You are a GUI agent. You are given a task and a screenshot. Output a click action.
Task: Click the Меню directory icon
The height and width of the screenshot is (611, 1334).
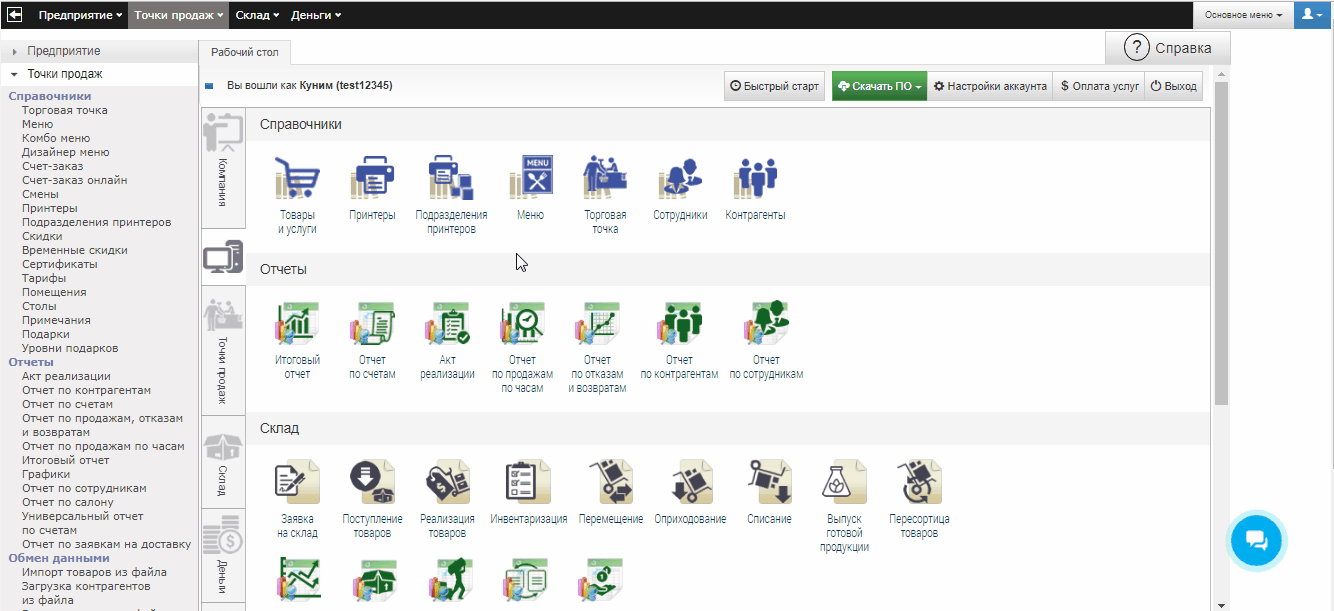pyautogui.click(x=530, y=180)
